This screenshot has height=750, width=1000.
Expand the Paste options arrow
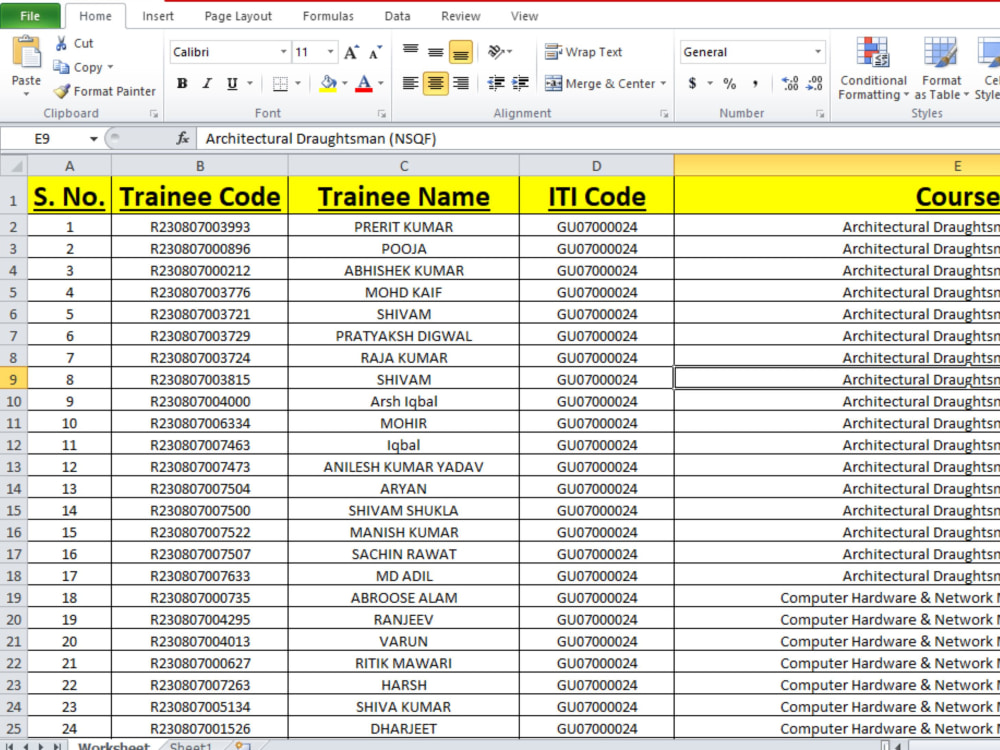pos(26,94)
